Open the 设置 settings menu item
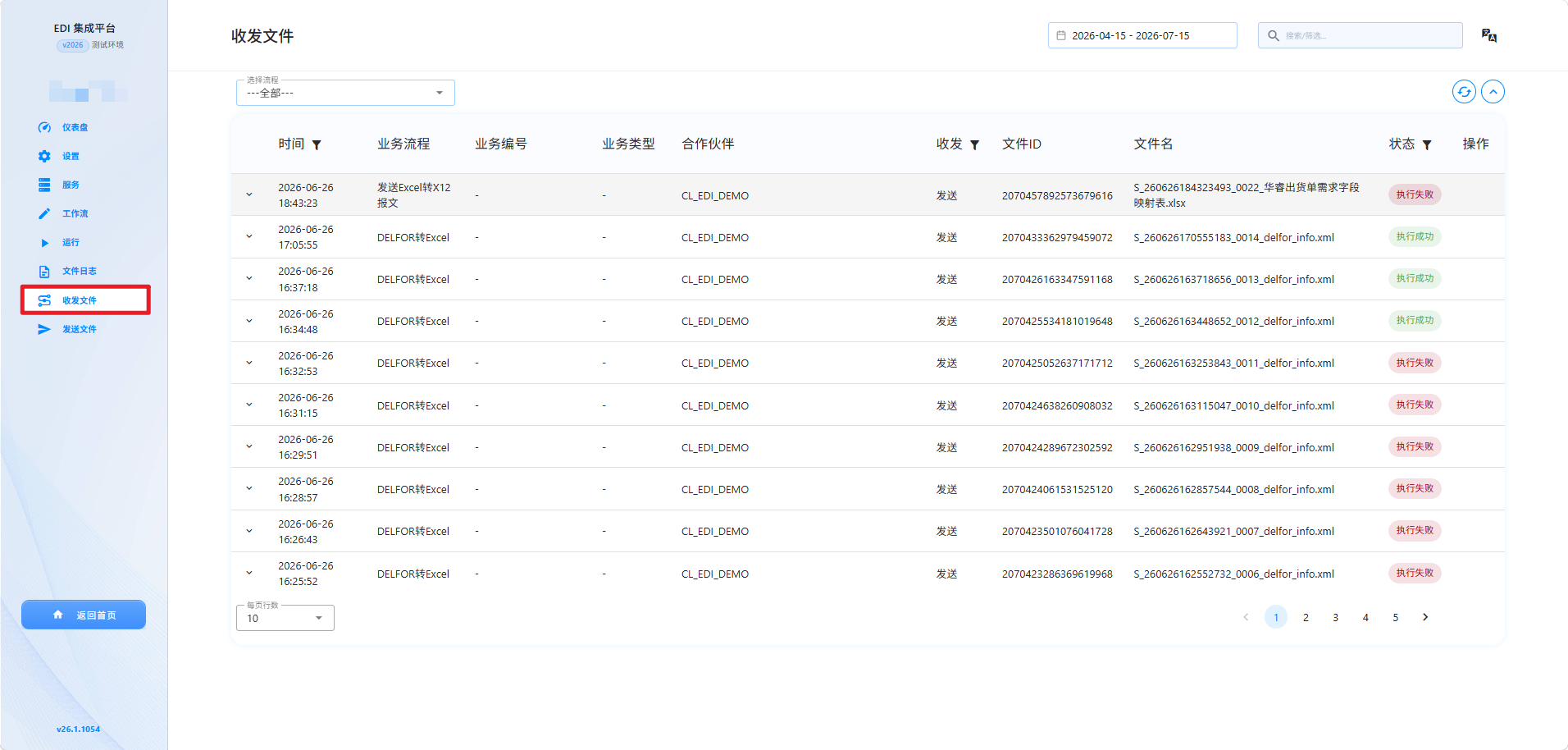Image resolution: width=1568 pixels, height=750 pixels. coord(71,156)
